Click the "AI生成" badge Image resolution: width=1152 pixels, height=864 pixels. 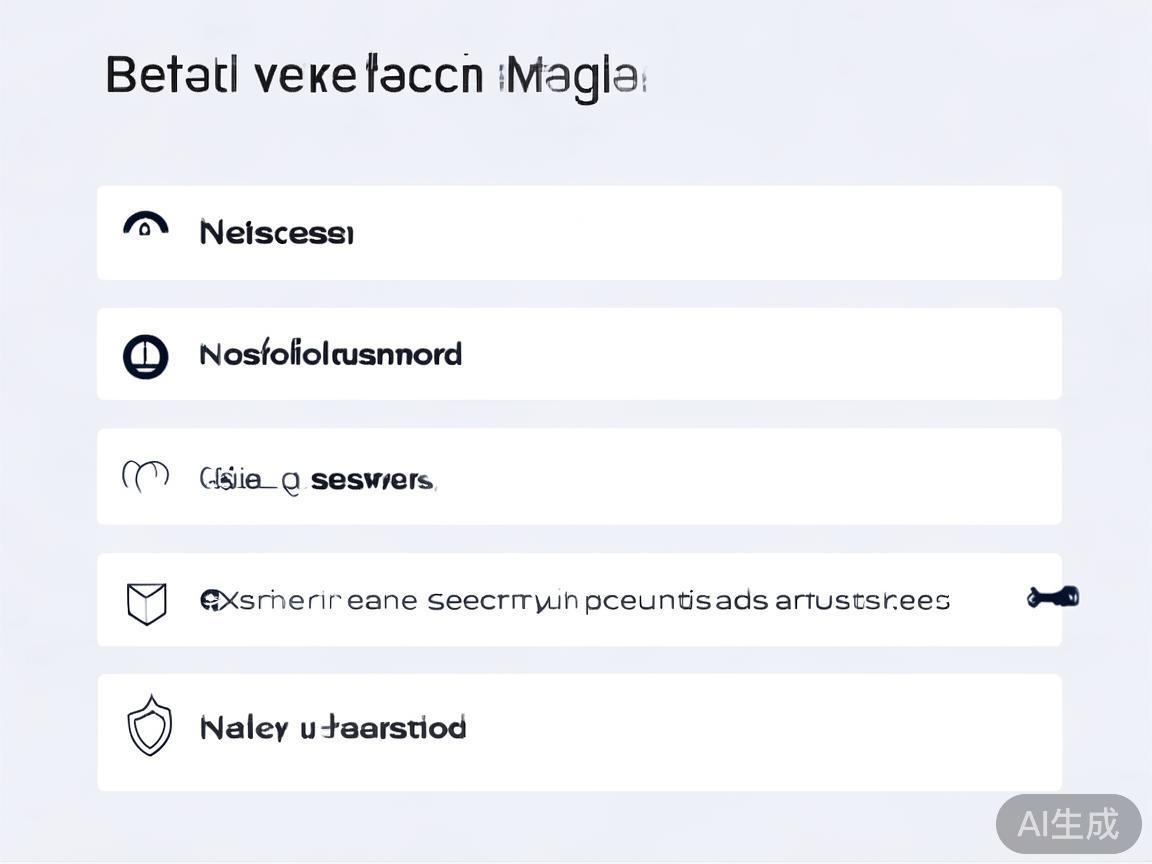point(1068,824)
